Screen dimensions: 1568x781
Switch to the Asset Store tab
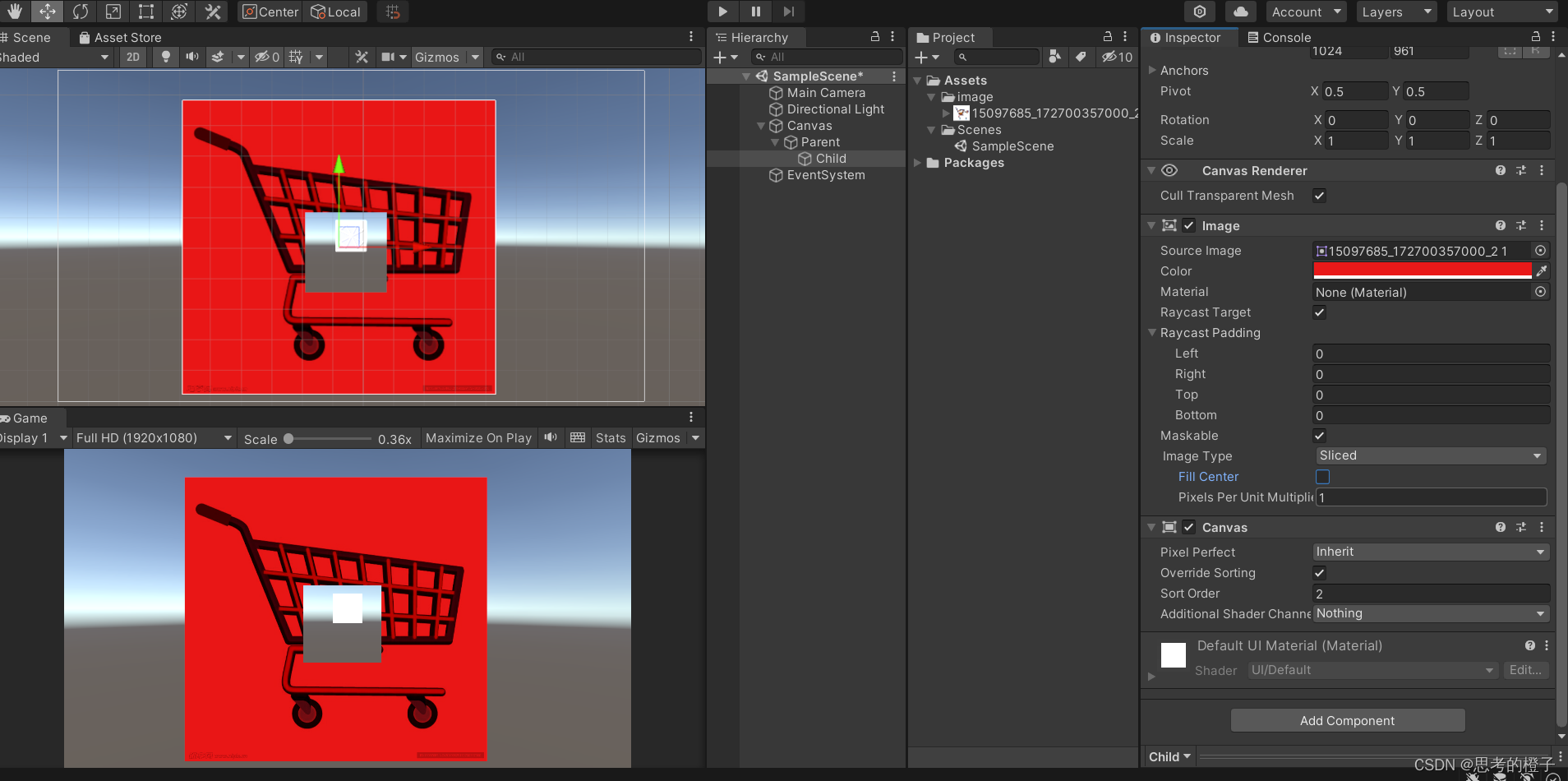[127, 37]
